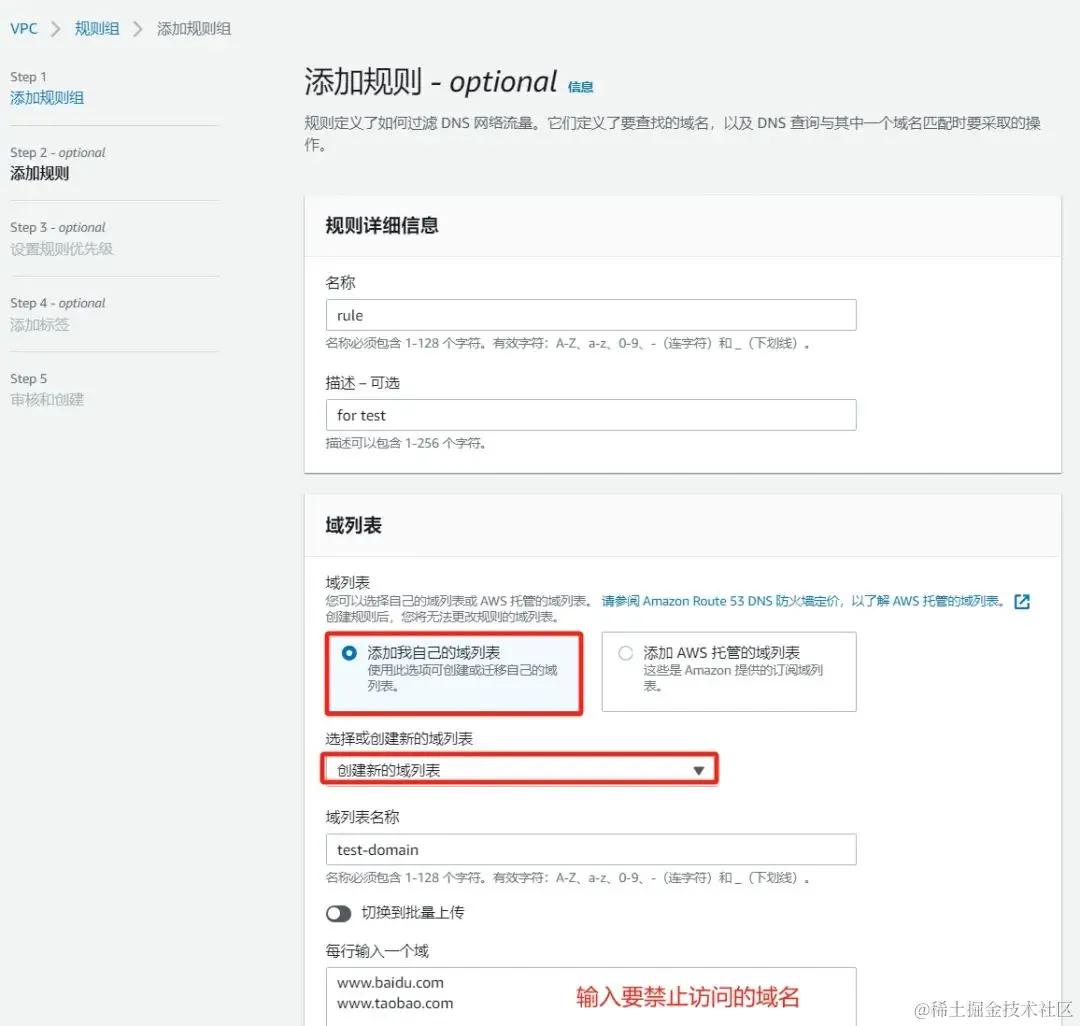
Task: Open the 创建新的域列表 dropdown
Action: tap(520, 770)
